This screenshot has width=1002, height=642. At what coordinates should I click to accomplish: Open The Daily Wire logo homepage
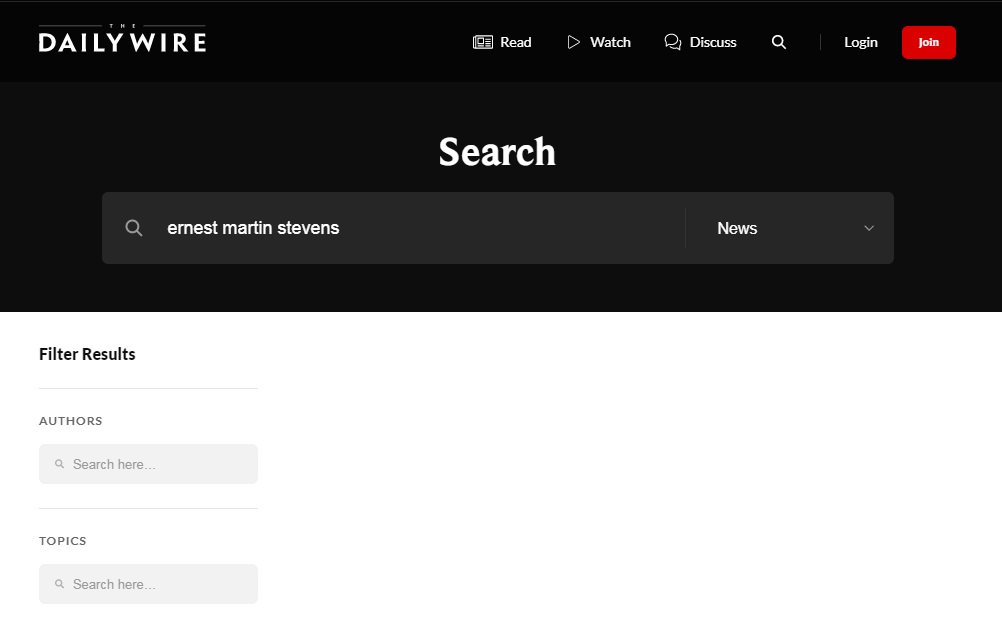(122, 39)
